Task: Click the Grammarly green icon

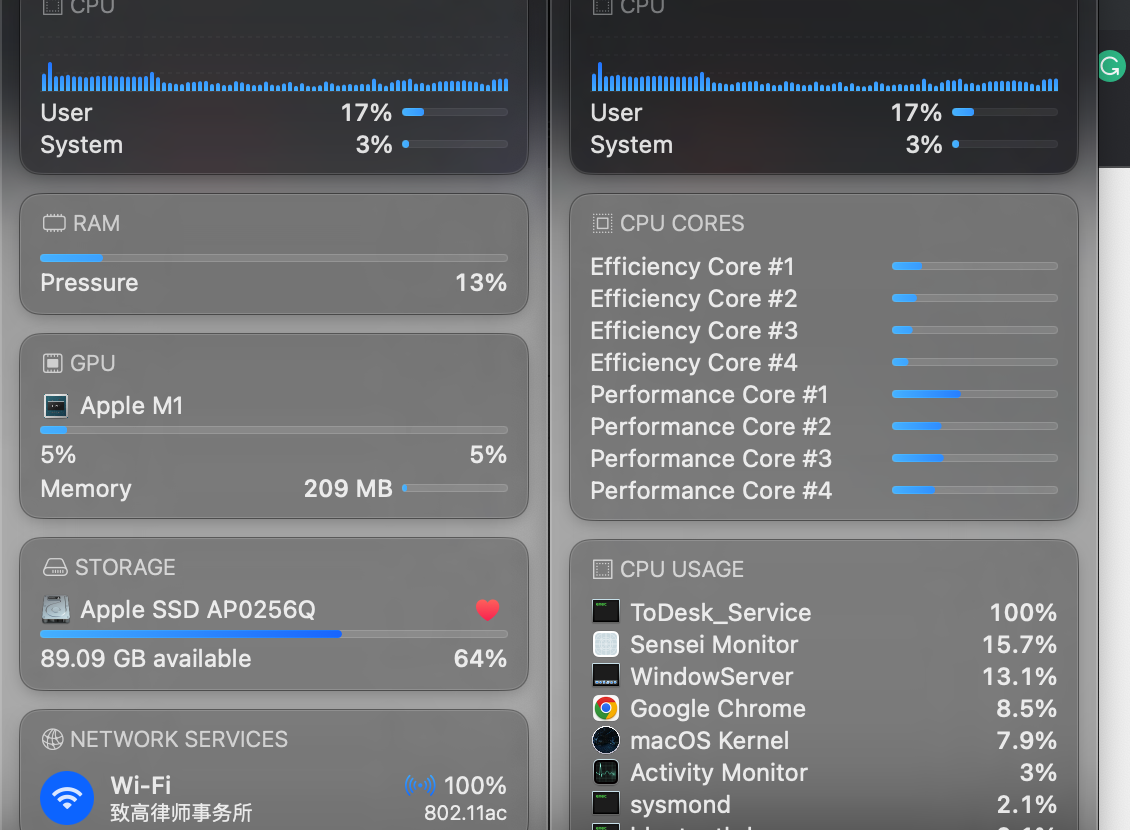Action: click(1111, 66)
